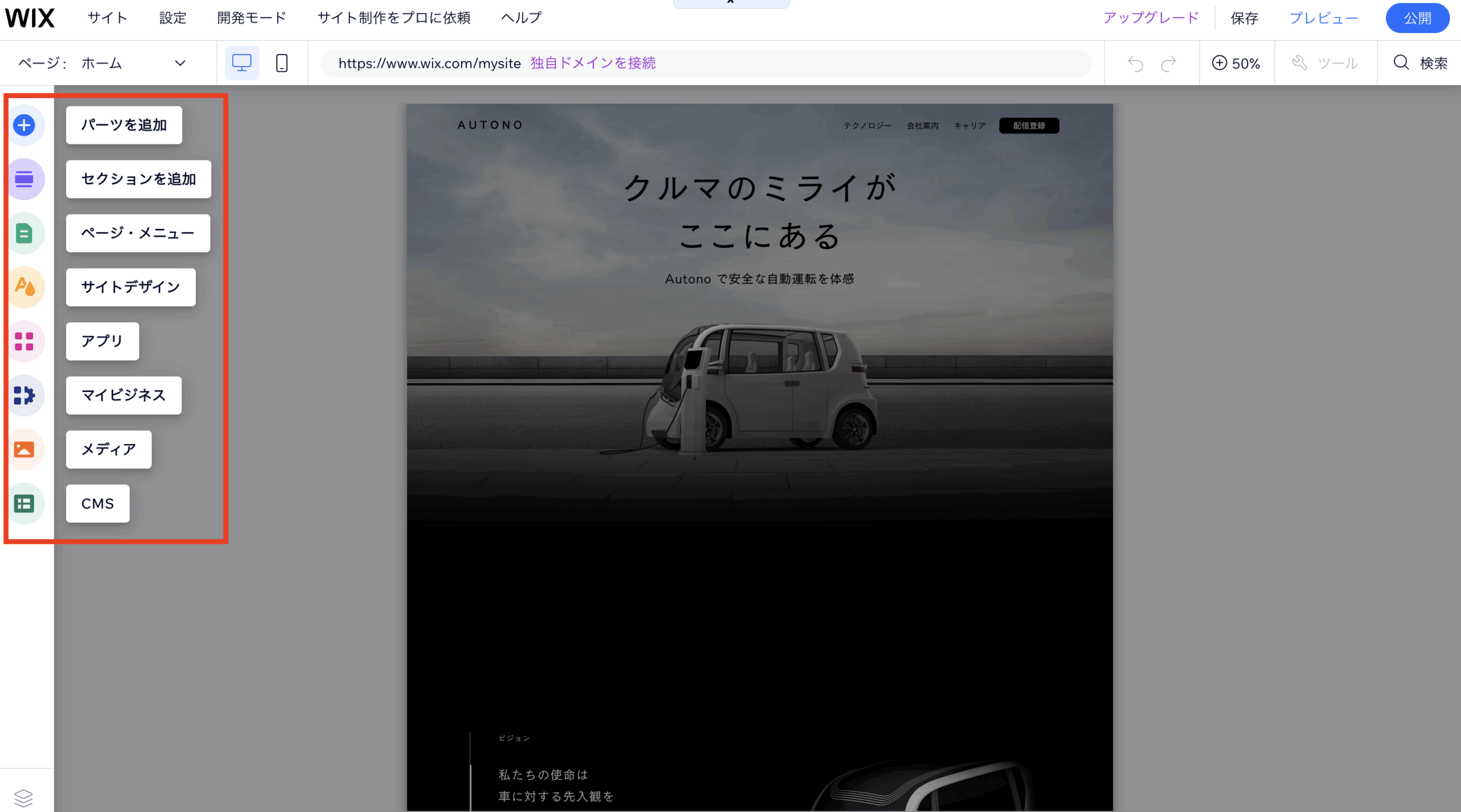Viewport: 1461px width, 812px height.
Task: Open the Site Design paint-drop icon
Action: 24,287
